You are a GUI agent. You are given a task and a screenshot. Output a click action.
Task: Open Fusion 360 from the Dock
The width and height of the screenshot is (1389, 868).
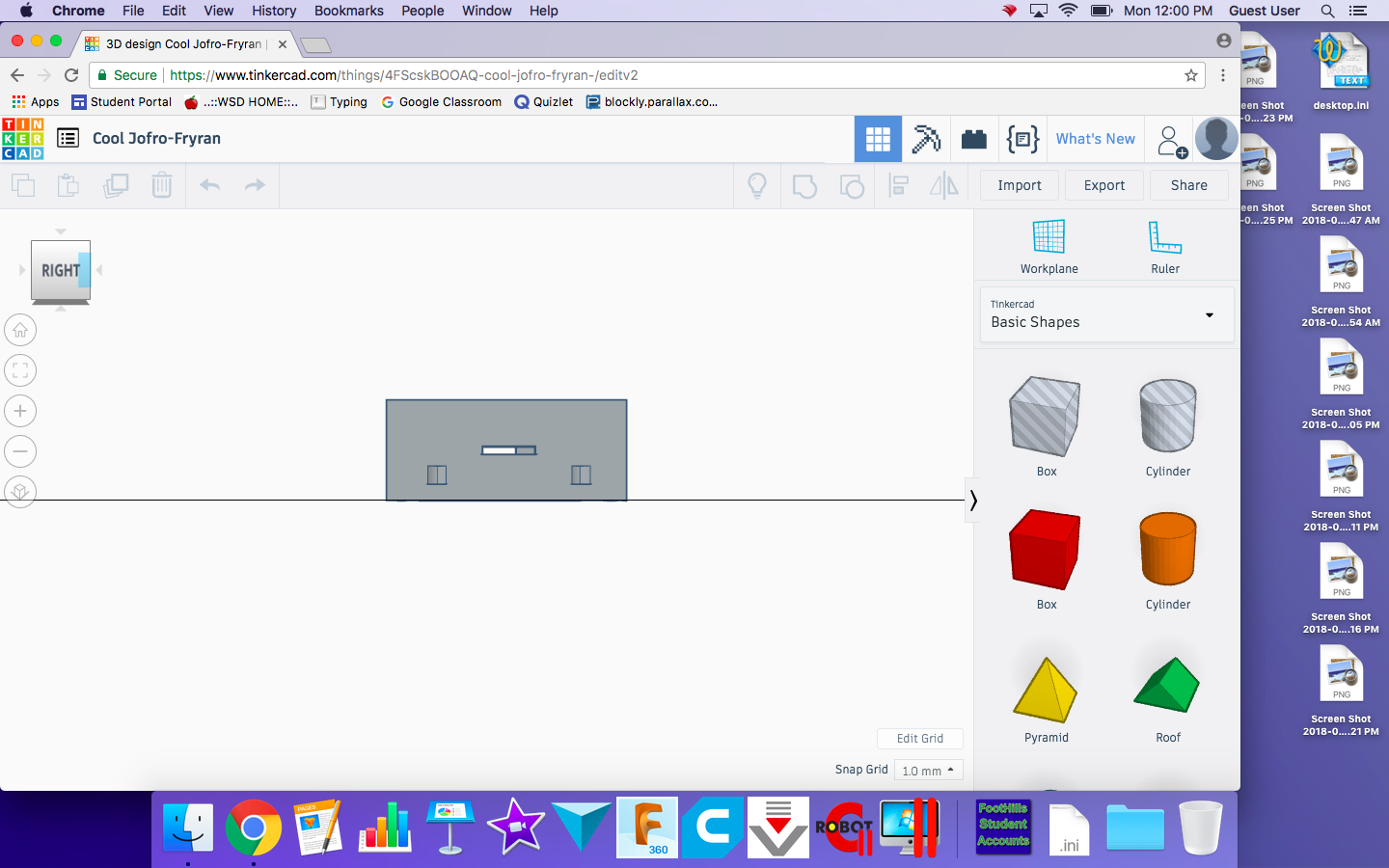point(647,827)
